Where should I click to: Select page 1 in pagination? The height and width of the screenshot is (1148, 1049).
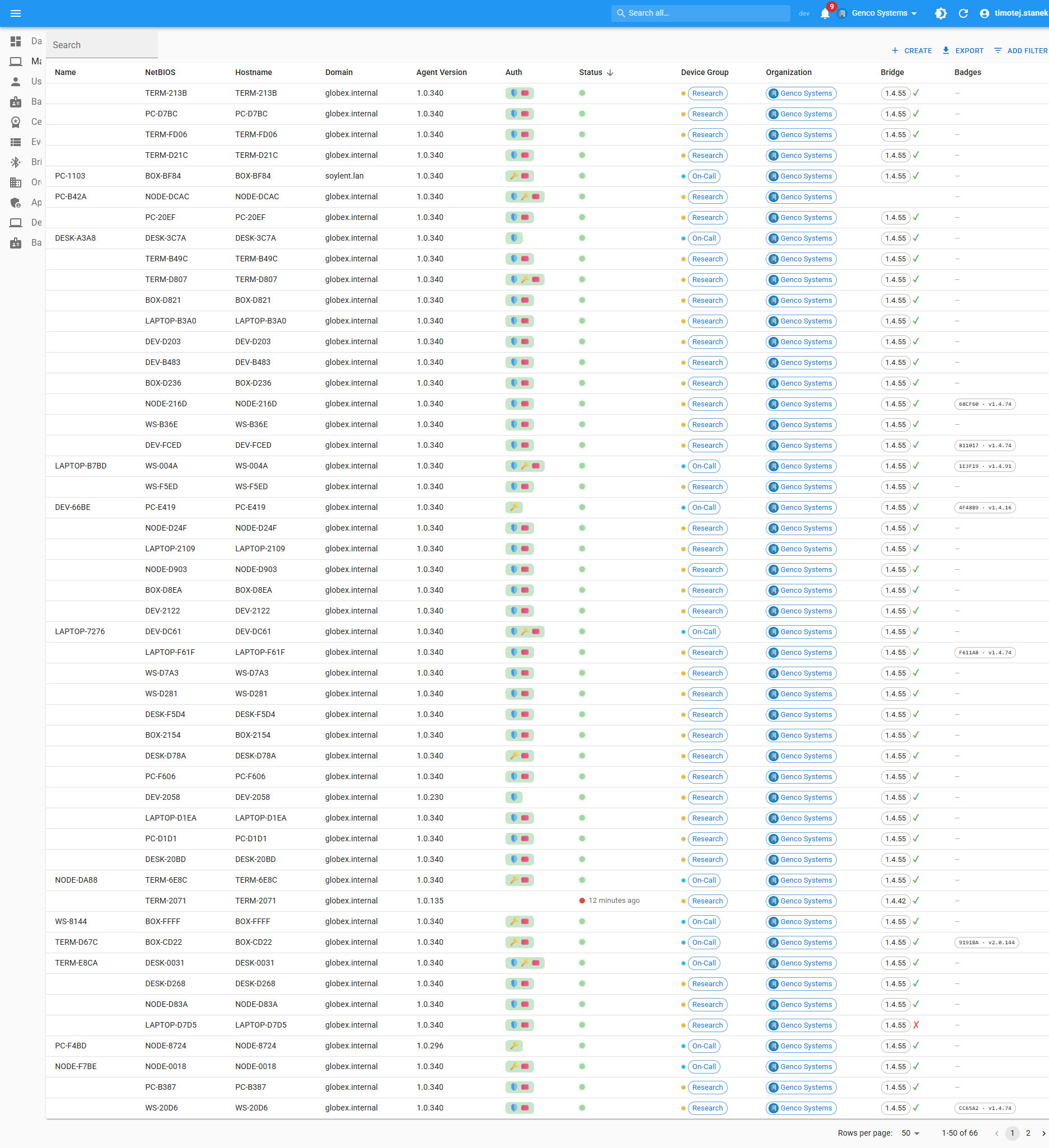(1012, 1133)
